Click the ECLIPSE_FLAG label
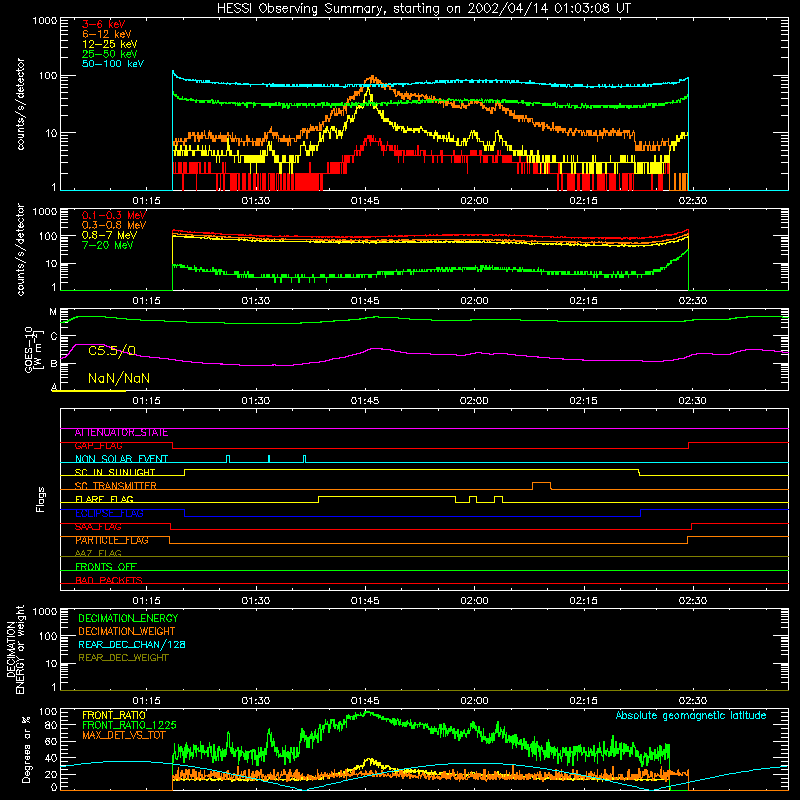 coord(109,513)
